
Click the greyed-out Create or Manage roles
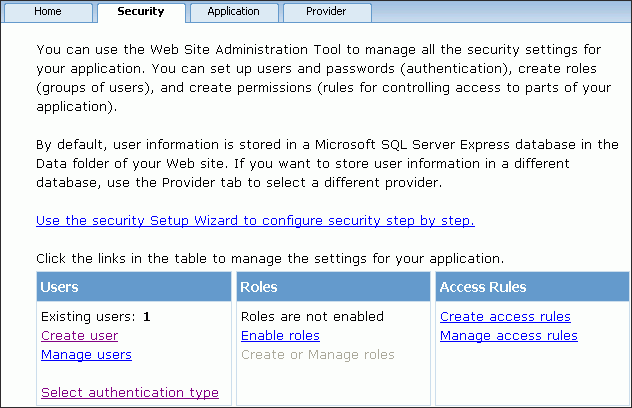click(317, 354)
